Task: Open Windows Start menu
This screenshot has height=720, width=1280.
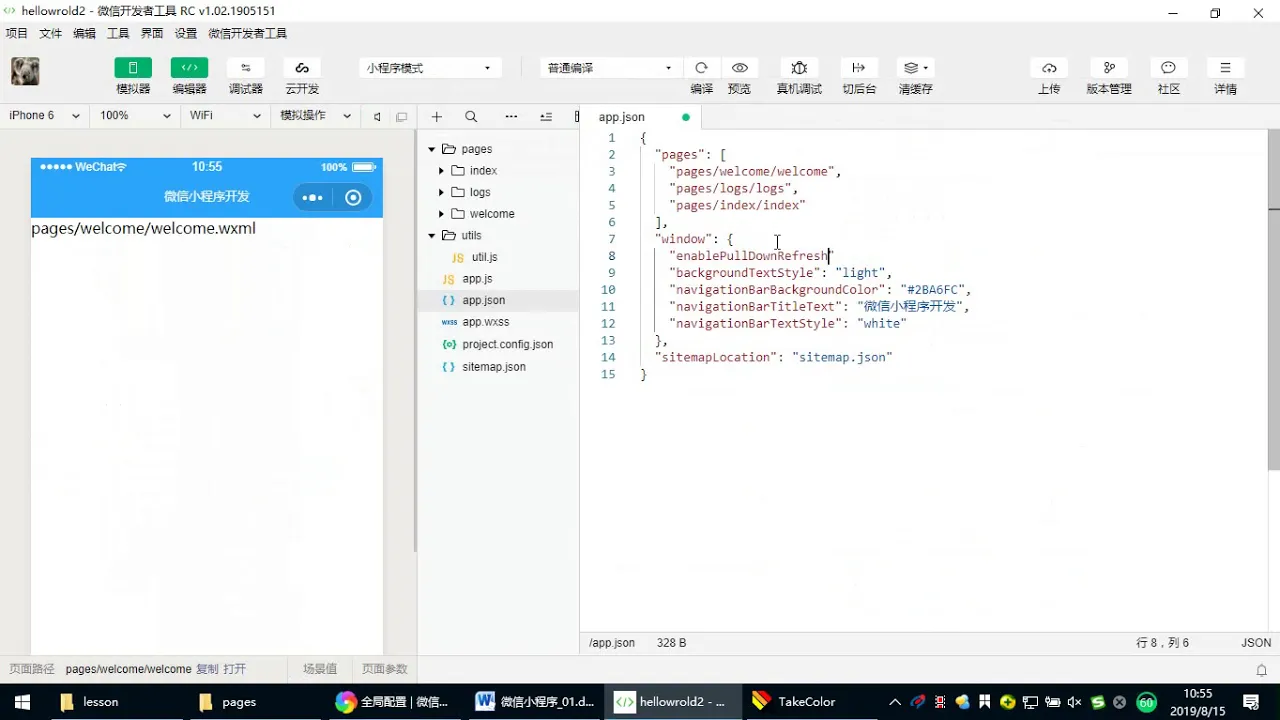Action: [22, 702]
